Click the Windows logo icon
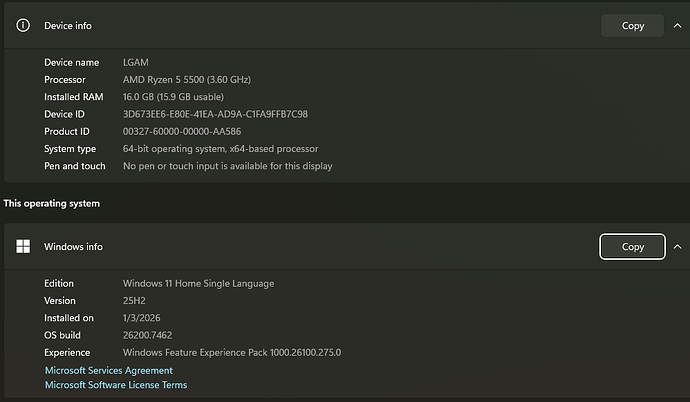The image size is (690, 402). coord(23,246)
